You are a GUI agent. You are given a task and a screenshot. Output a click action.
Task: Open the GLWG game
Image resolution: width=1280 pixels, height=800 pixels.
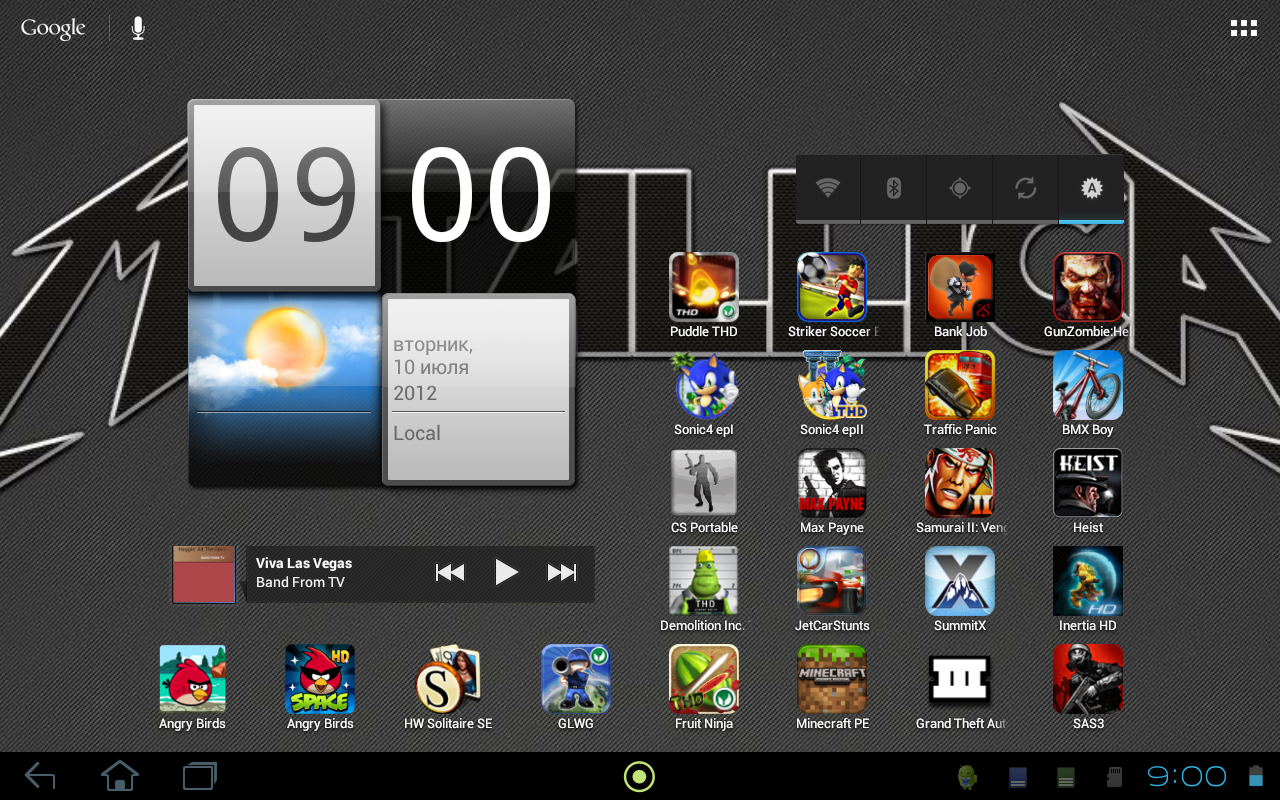576,679
